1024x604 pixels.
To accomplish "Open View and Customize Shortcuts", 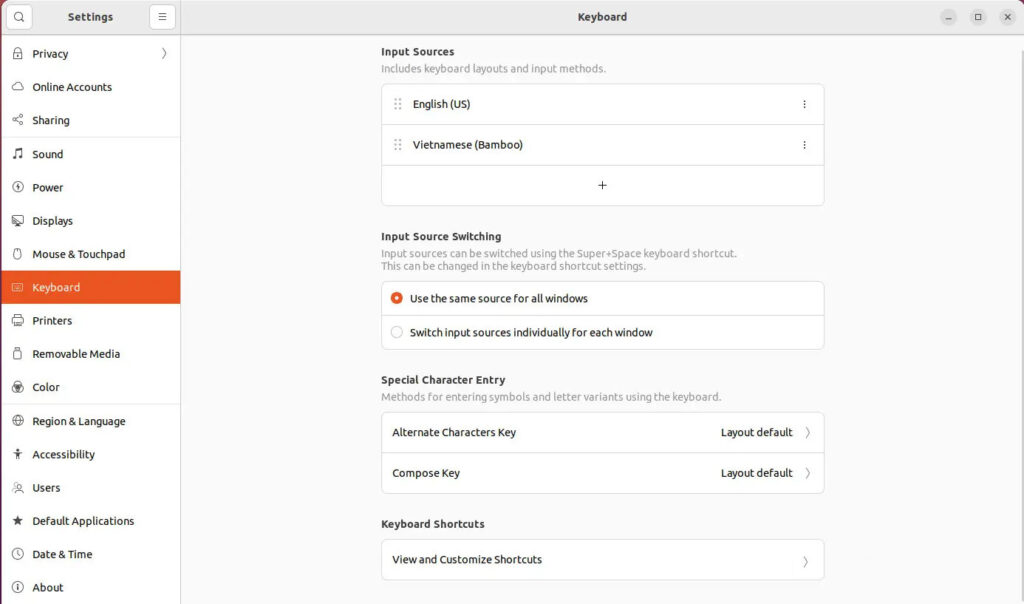I will point(602,559).
